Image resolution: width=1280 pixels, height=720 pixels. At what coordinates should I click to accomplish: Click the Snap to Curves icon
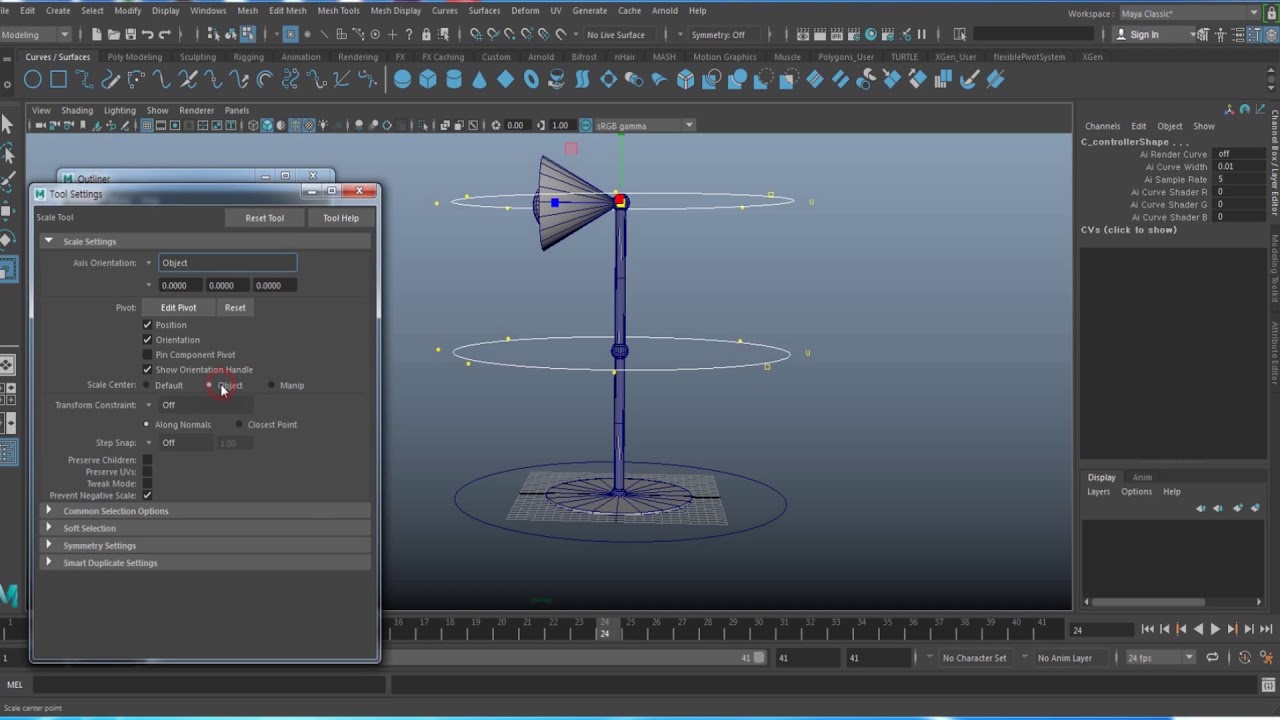click(x=493, y=34)
